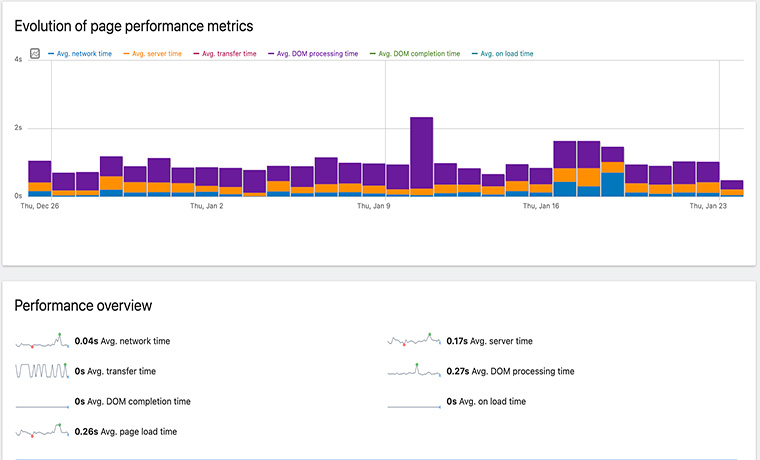Click the first bar at Thu, Dec 26
Viewport: 760px width, 460px height.
[40, 178]
